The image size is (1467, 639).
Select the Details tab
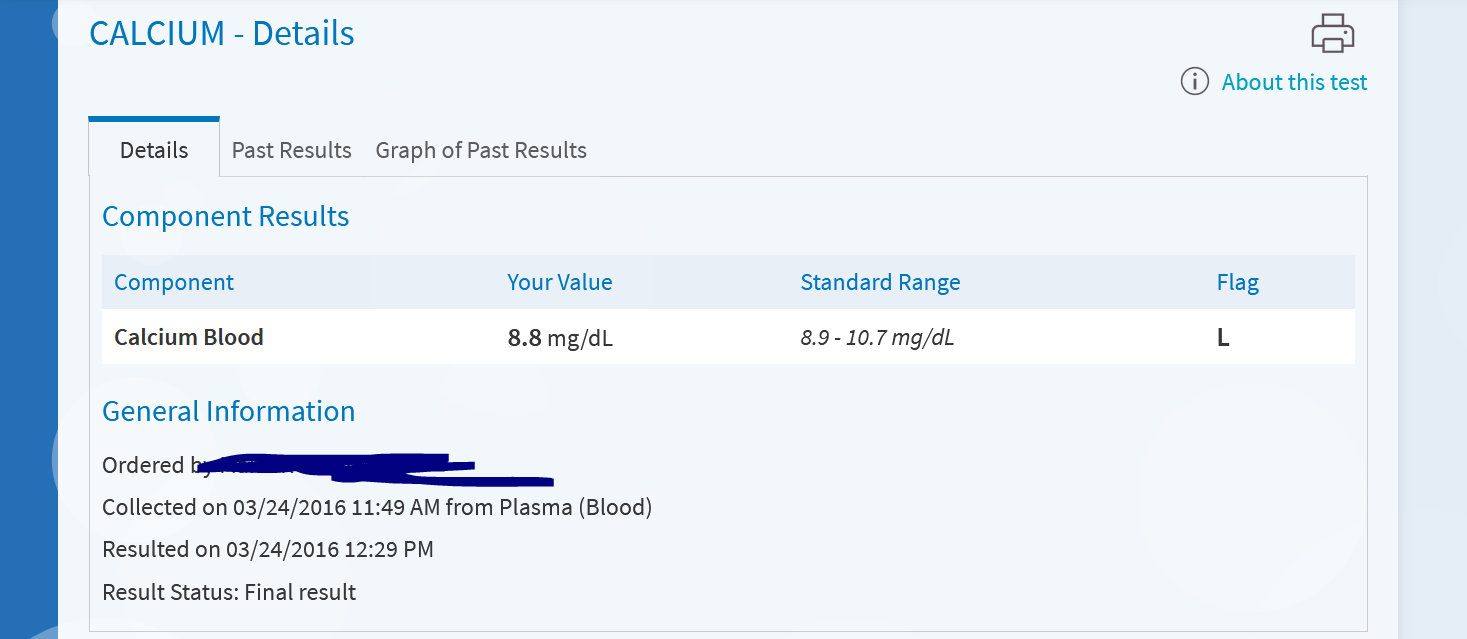[154, 150]
